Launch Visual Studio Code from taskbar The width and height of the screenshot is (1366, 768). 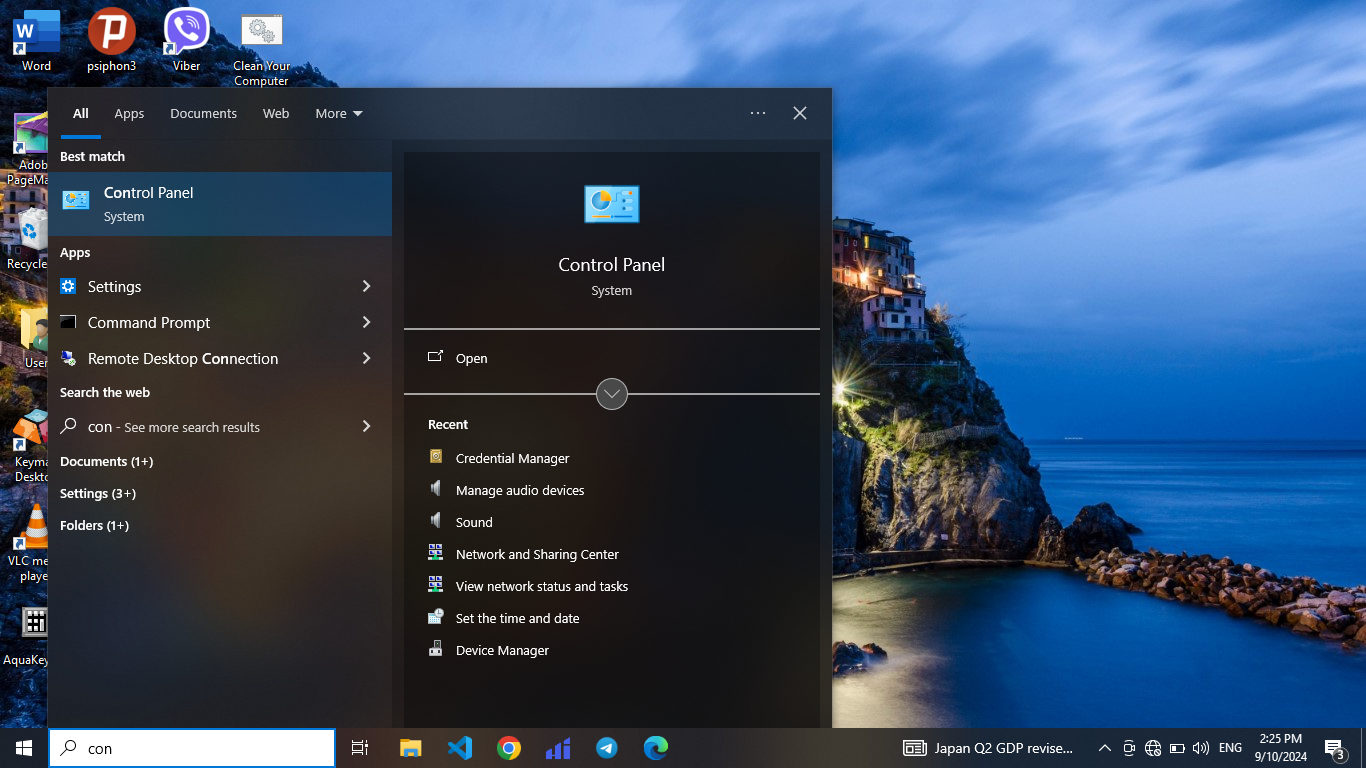(460, 748)
